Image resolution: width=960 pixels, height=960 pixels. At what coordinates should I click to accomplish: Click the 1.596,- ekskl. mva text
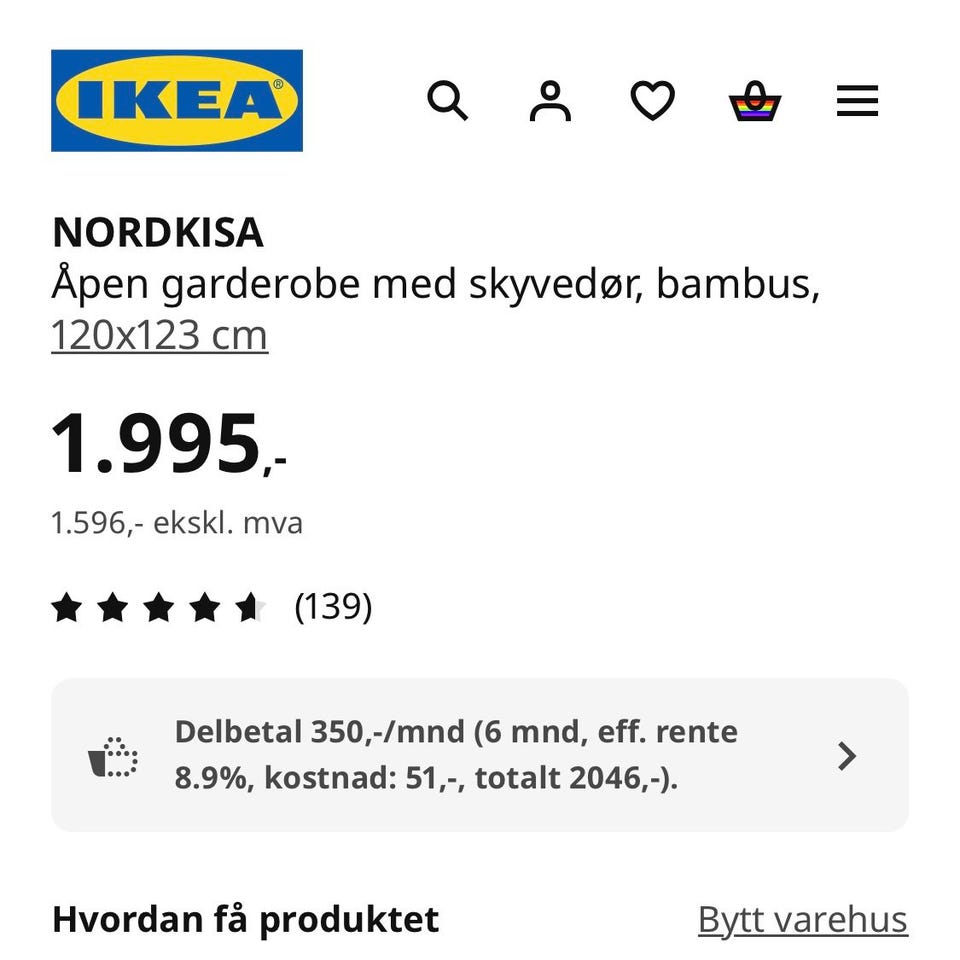pos(177,523)
